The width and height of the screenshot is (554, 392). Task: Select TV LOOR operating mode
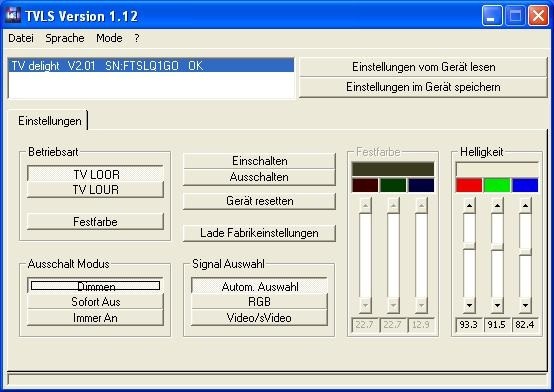click(x=95, y=174)
